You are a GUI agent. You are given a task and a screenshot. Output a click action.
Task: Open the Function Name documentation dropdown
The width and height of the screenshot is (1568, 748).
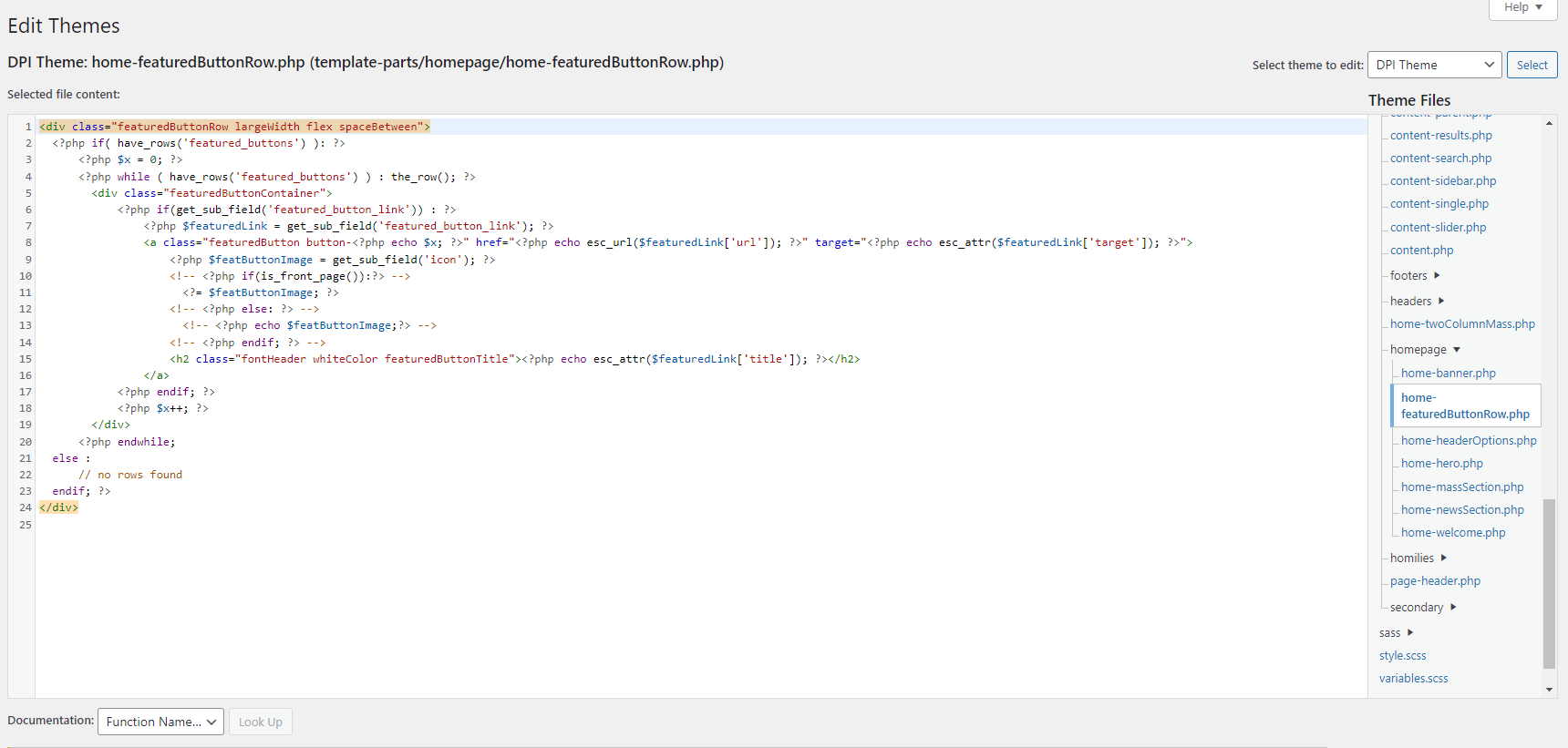click(x=160, y=722)
